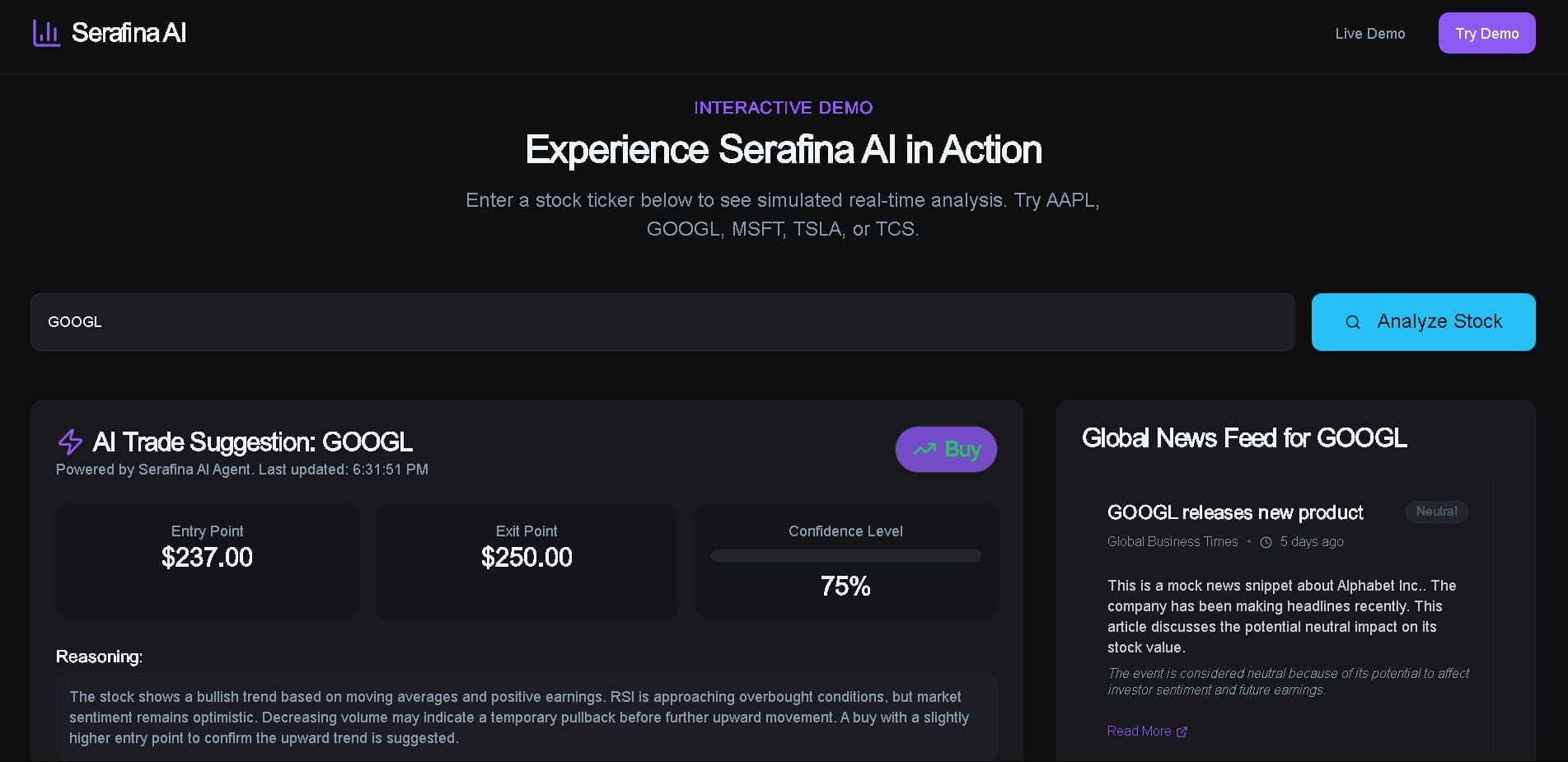The image size is (1568, 762).
Task: Click the Reasoning explanation text box
Action: coord(527,718)
